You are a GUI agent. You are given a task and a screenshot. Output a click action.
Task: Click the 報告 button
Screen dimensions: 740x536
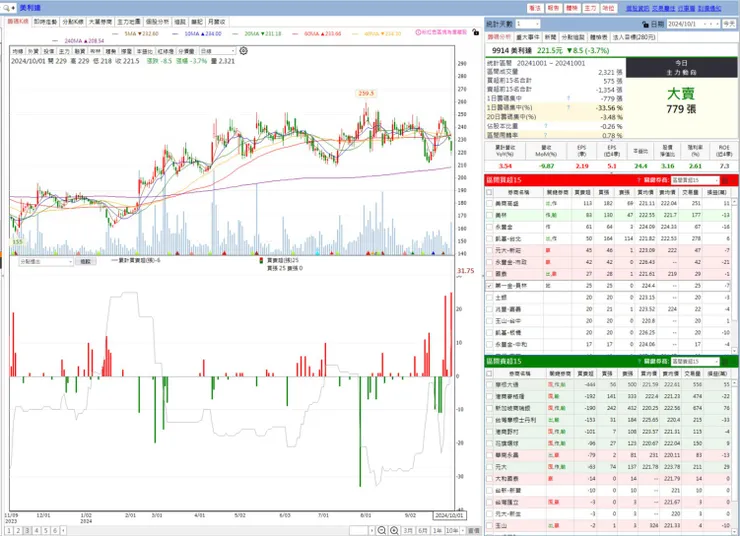click(x=553, y=8)
